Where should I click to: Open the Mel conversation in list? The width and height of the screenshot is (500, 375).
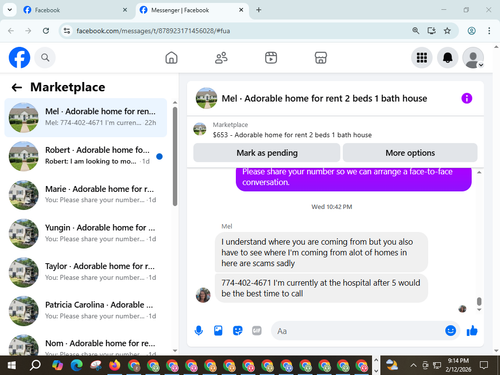click(x=86, y=117)
